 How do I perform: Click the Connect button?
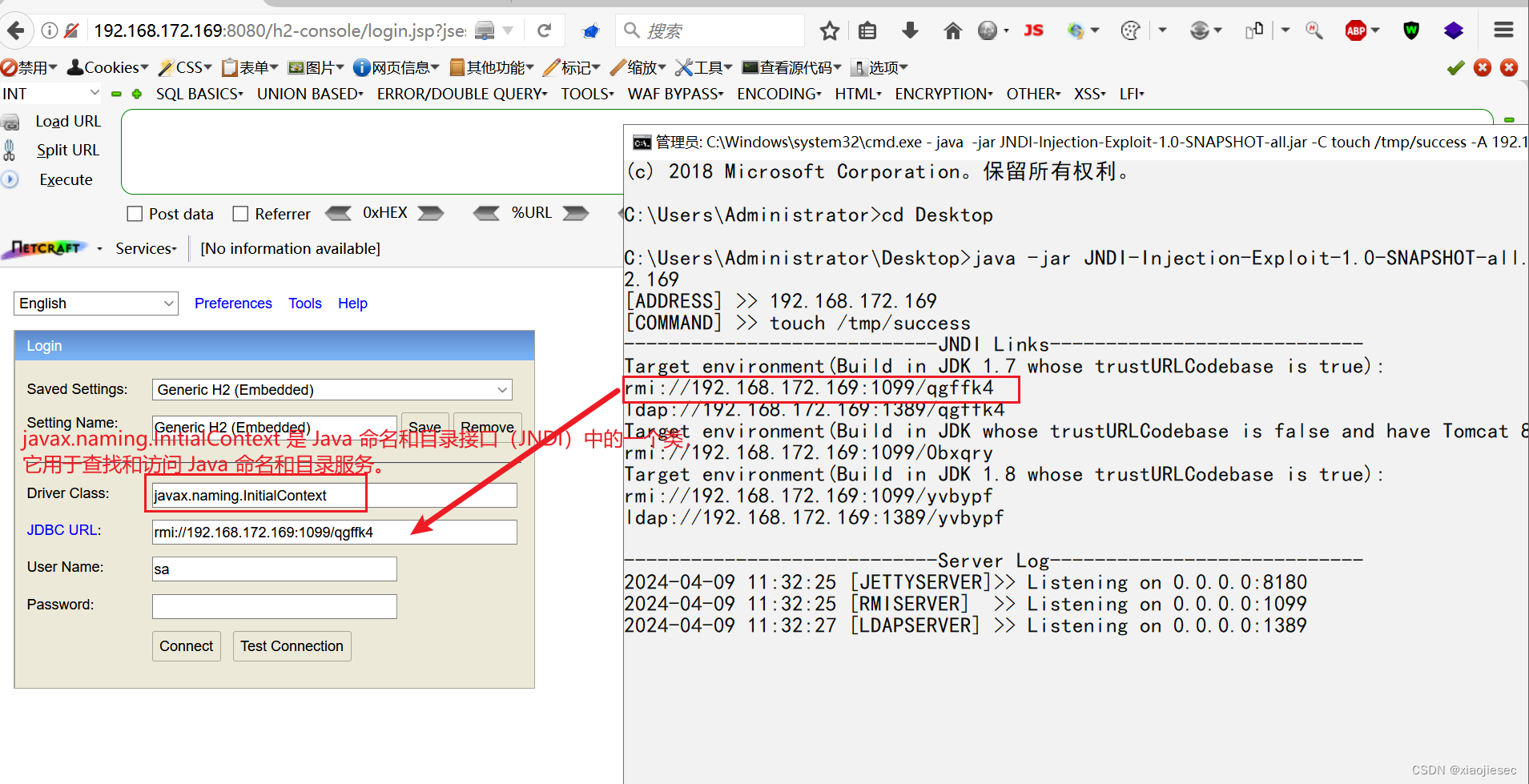pos(186,646)
